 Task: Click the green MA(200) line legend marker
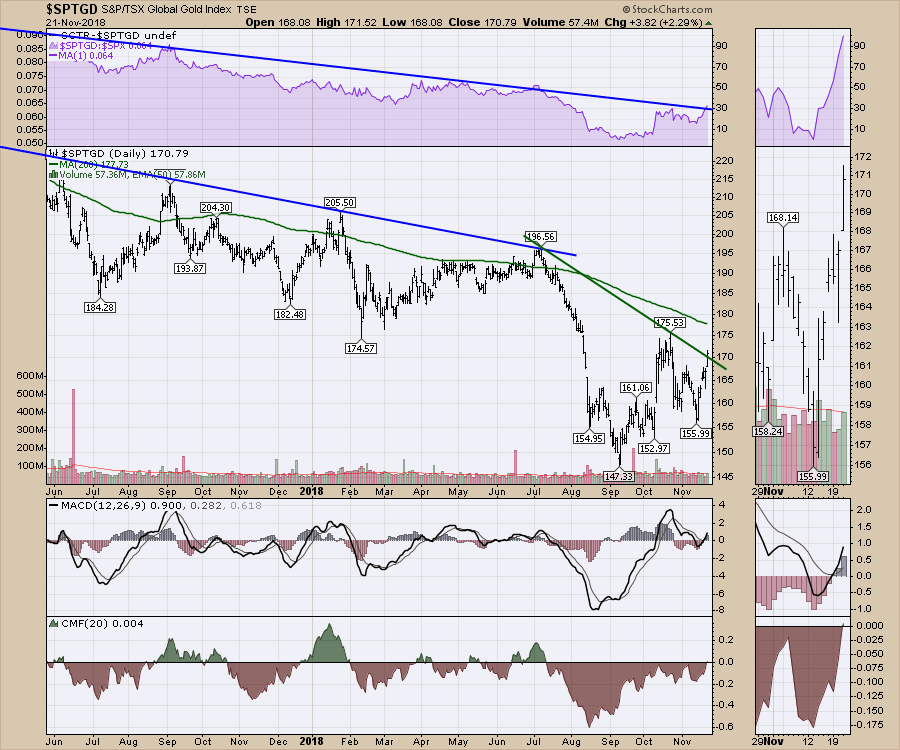pos(54,164)
